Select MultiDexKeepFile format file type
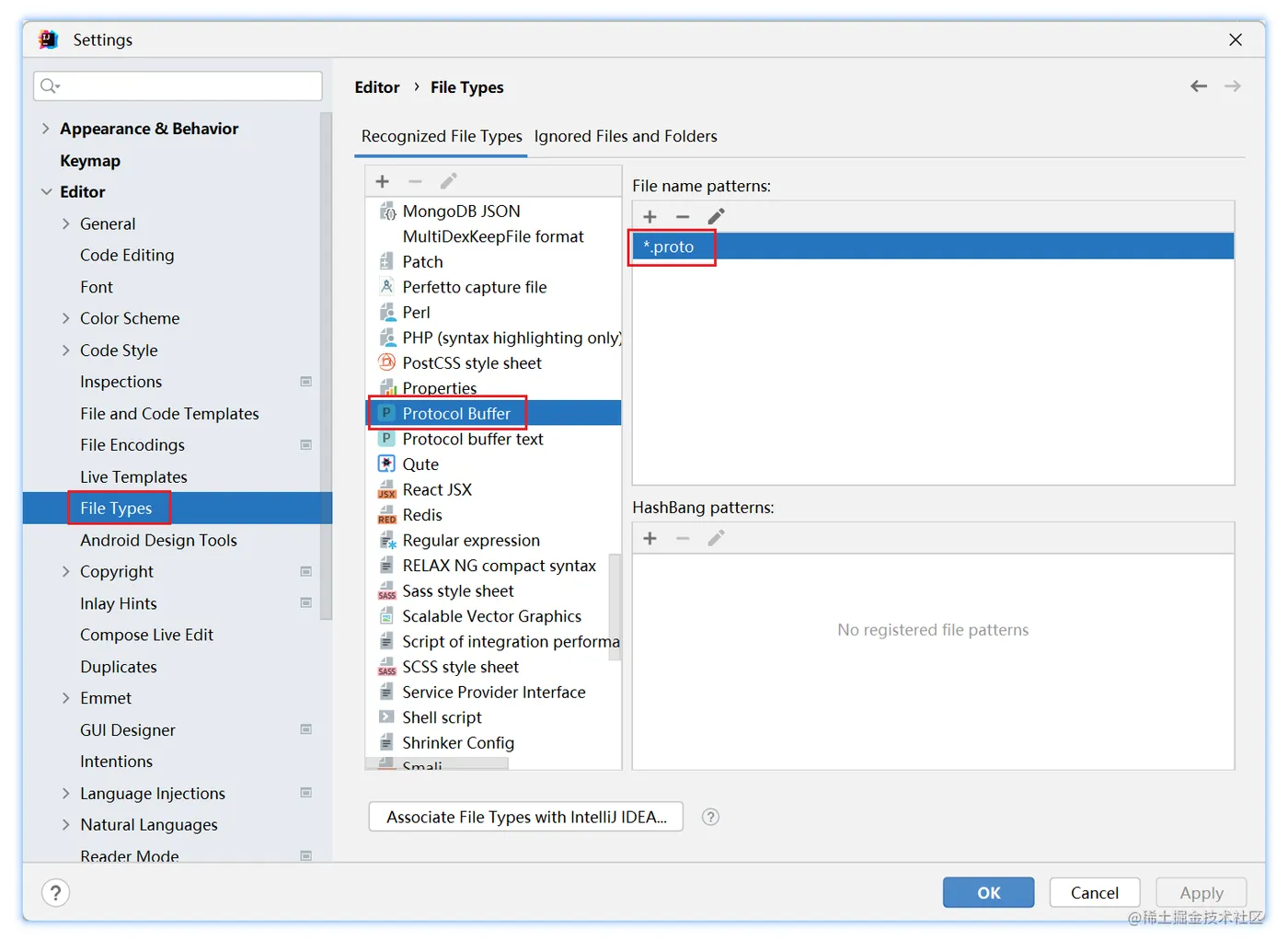Image resolution: width=1288 pixels, height=951 pixels. [493, 236]
